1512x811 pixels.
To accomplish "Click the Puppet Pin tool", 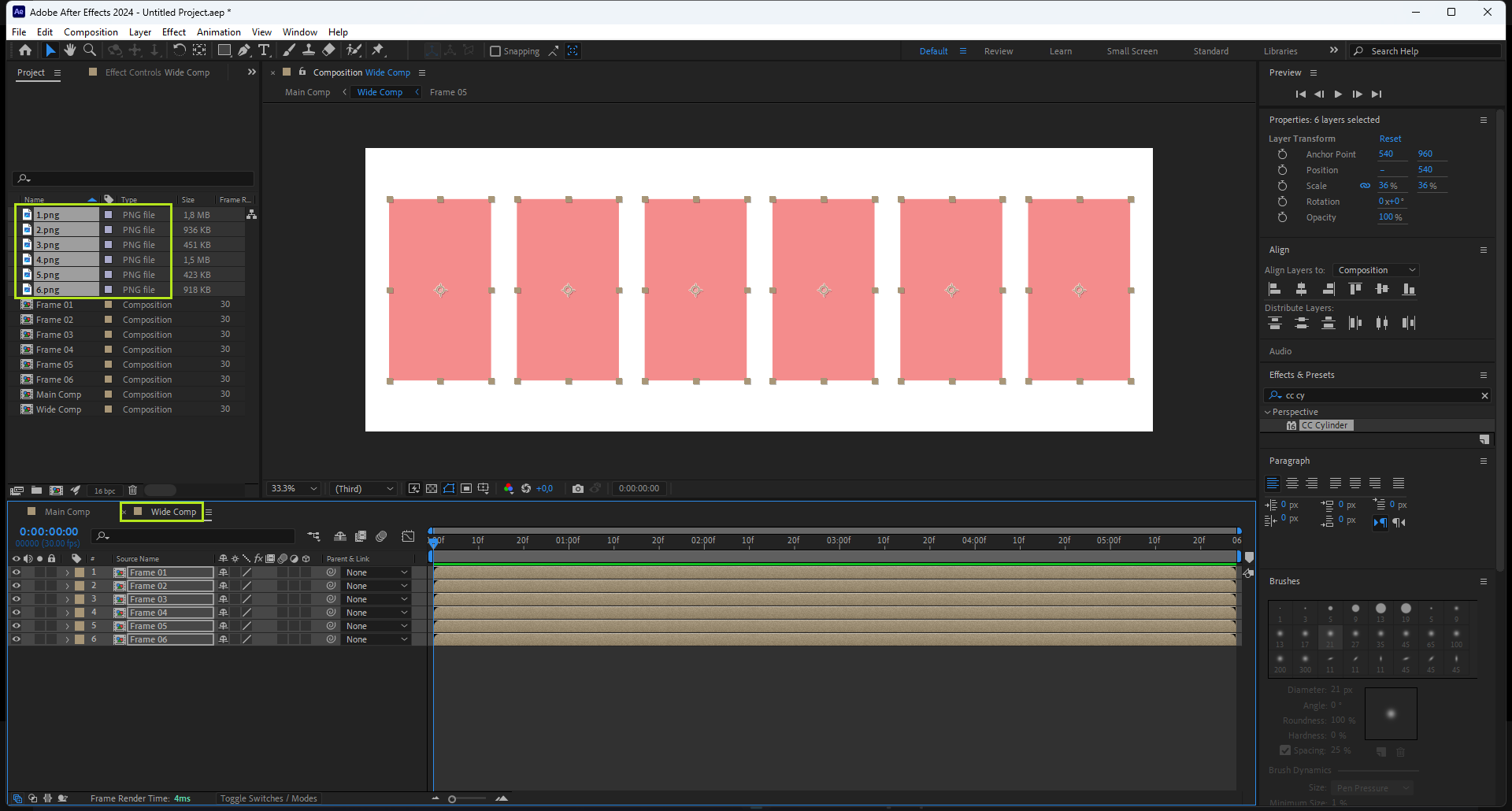I will 378,50.
